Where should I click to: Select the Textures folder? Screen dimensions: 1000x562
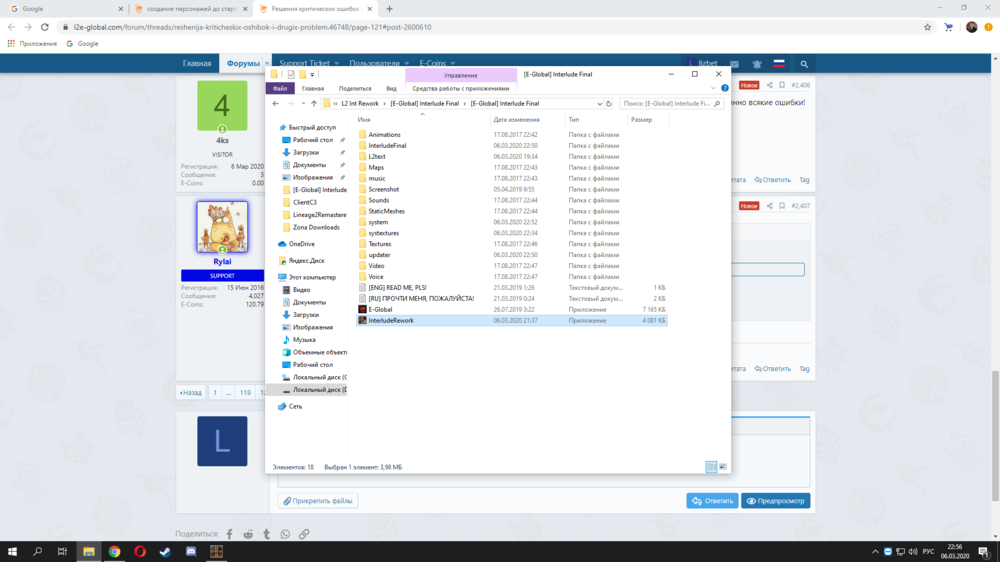coord(379,244)
